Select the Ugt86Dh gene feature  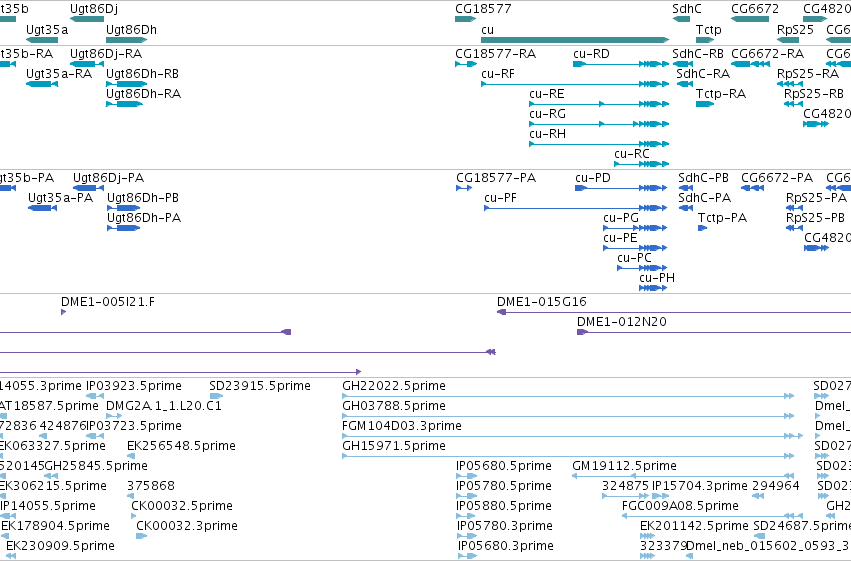[x=126, y=40]
